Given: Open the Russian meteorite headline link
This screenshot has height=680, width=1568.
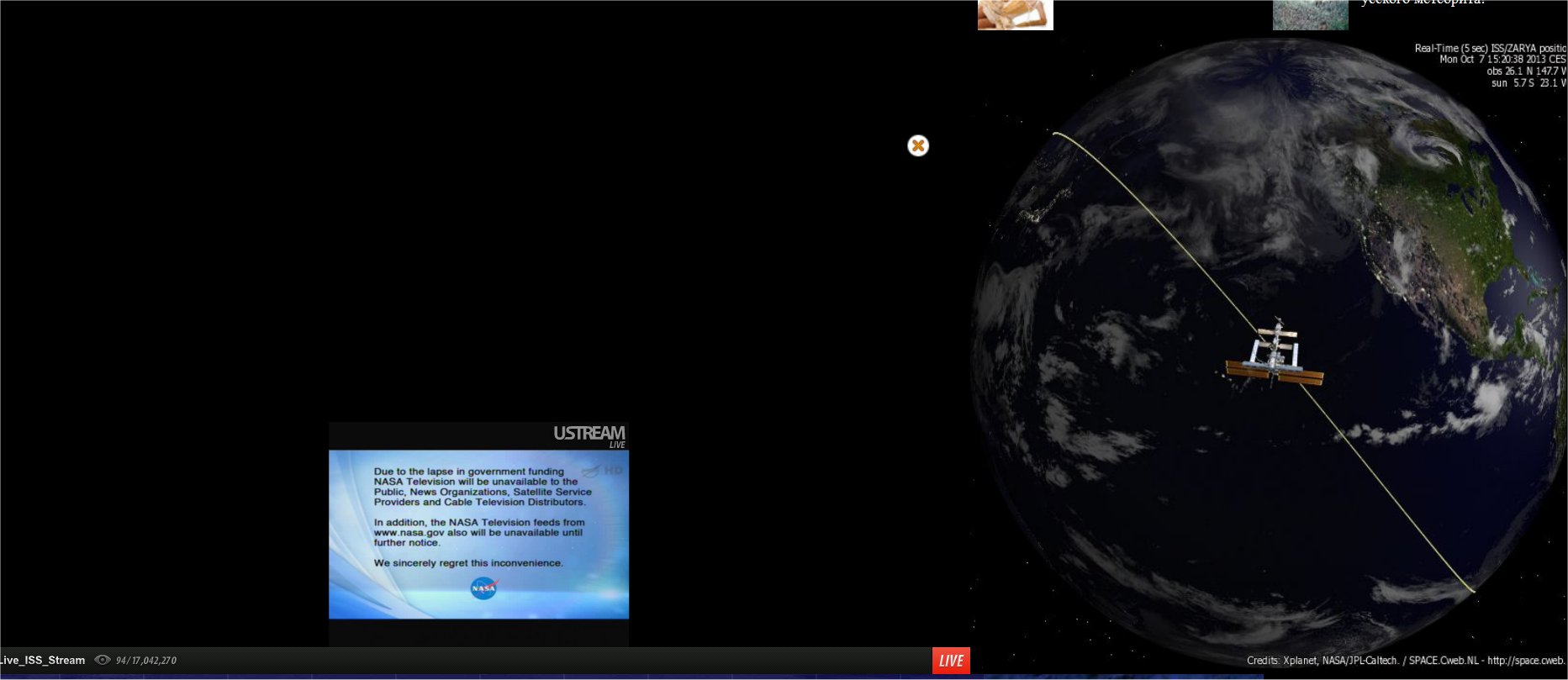Looking at the screenshot, I should tap(1423, 3).
